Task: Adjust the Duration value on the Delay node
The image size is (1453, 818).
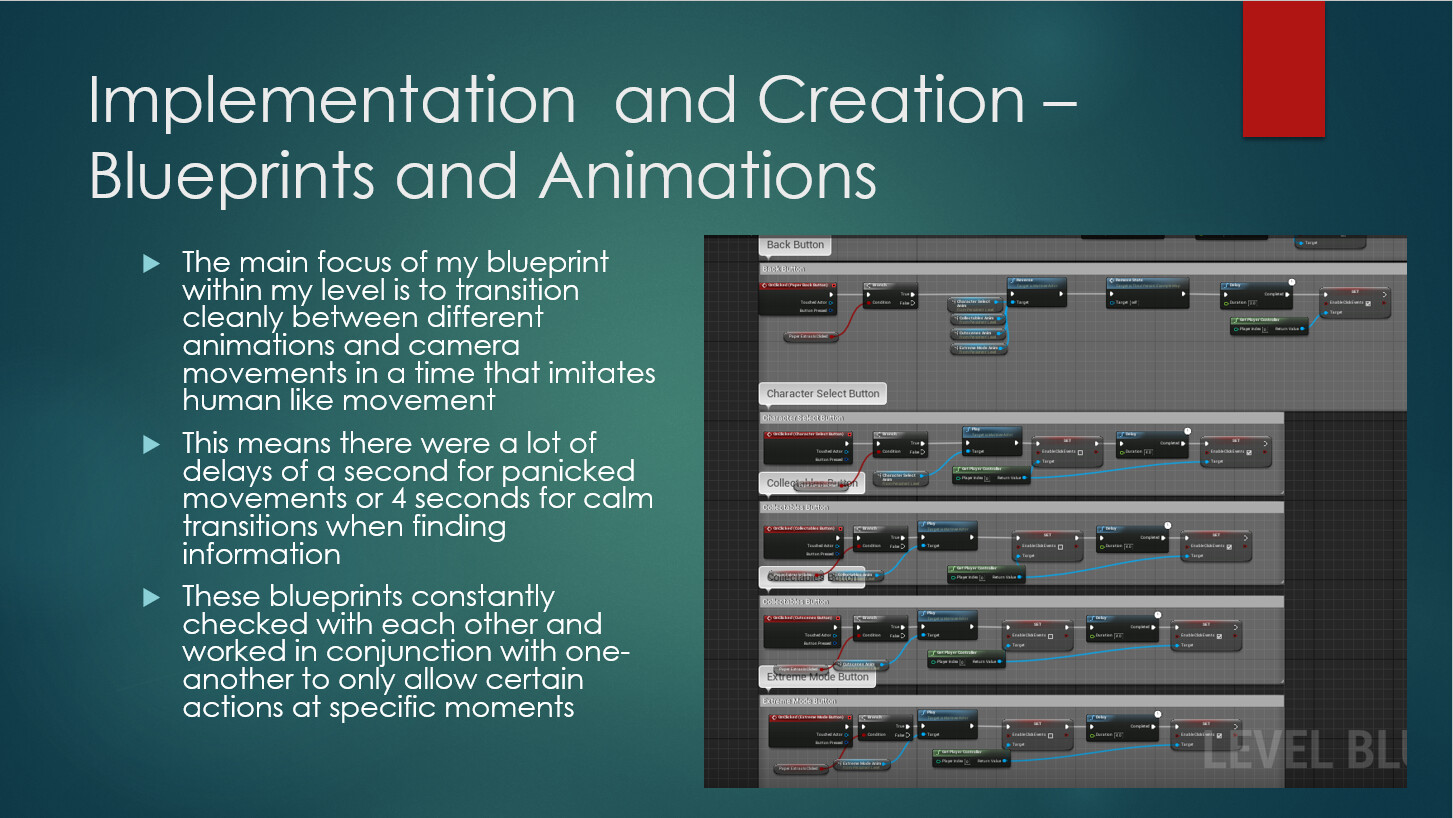Action: (x=1251, y=303)
